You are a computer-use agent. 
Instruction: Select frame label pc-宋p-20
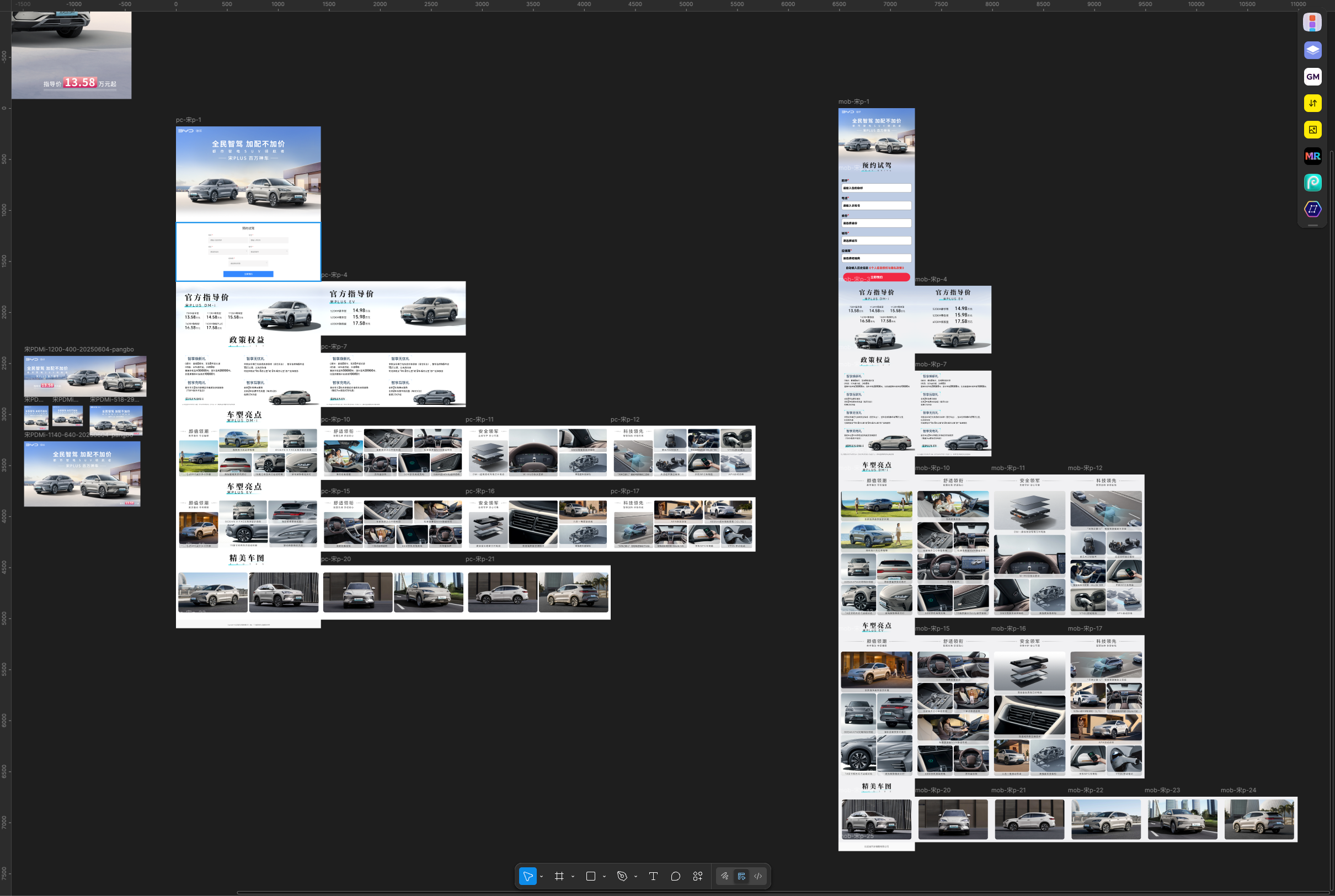336,559
